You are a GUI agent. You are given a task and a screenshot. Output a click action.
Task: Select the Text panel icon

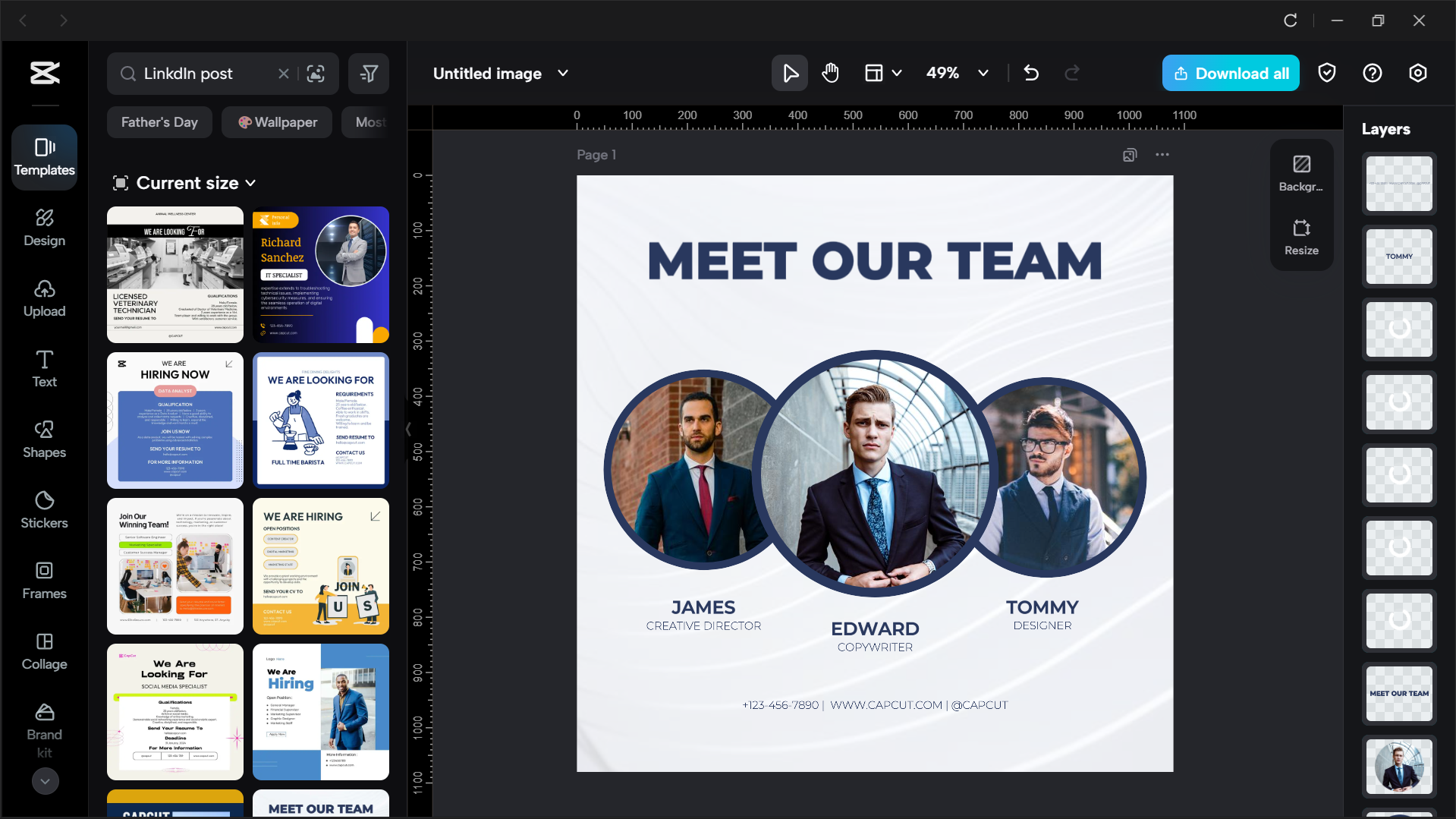(x=43, y=368)
